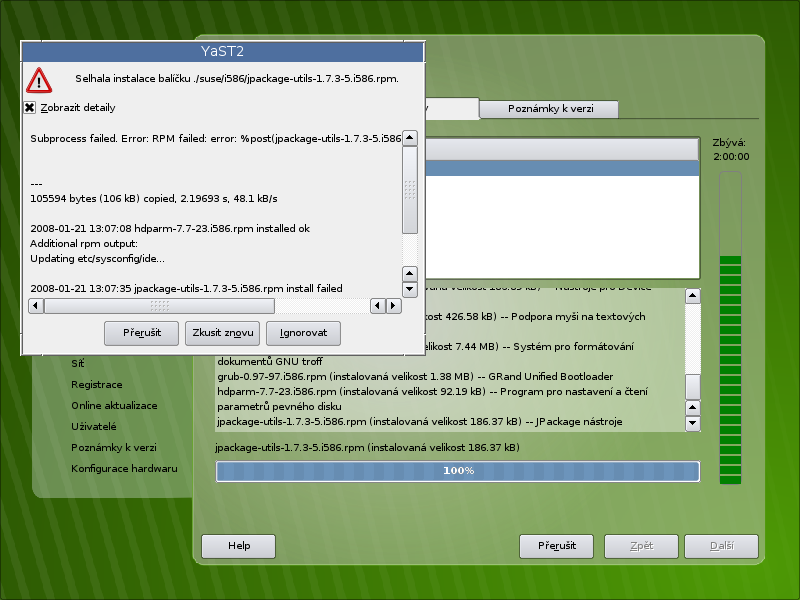The height and width of the screenshot is (600, 800).
Task: Click the top up arrow of the package log scrollbar
Action: pos(692,296)
